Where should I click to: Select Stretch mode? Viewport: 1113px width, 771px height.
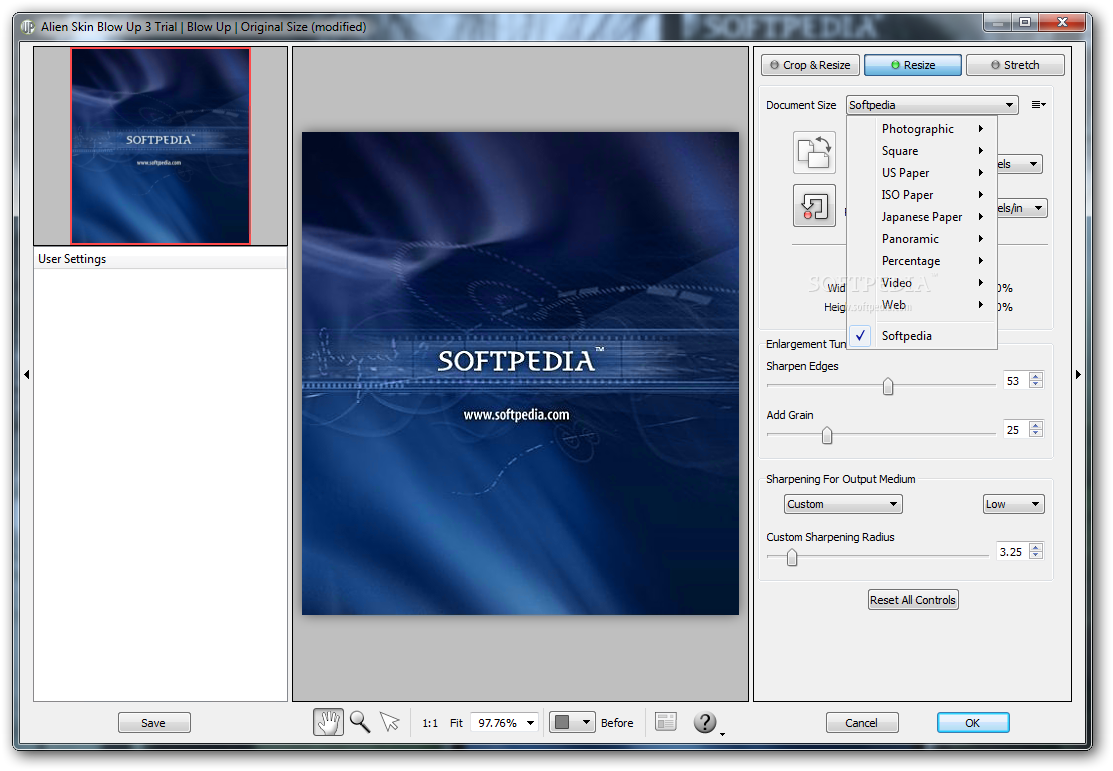[1015, 65]
